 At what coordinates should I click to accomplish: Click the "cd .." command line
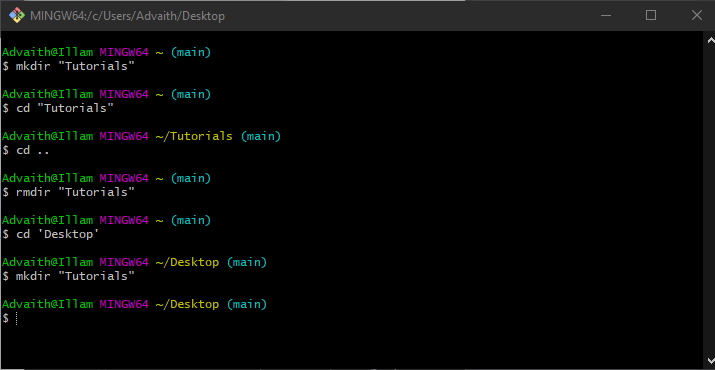point(26,150)
